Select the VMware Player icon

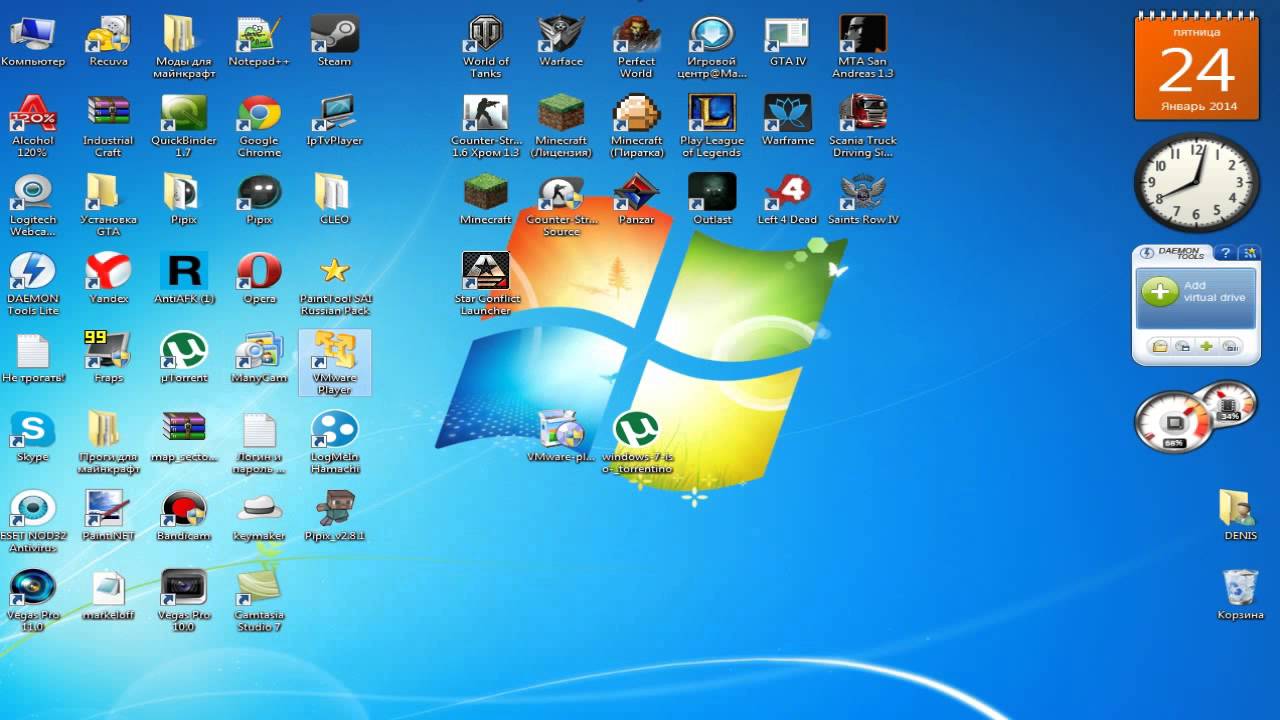tap(334, 363)
